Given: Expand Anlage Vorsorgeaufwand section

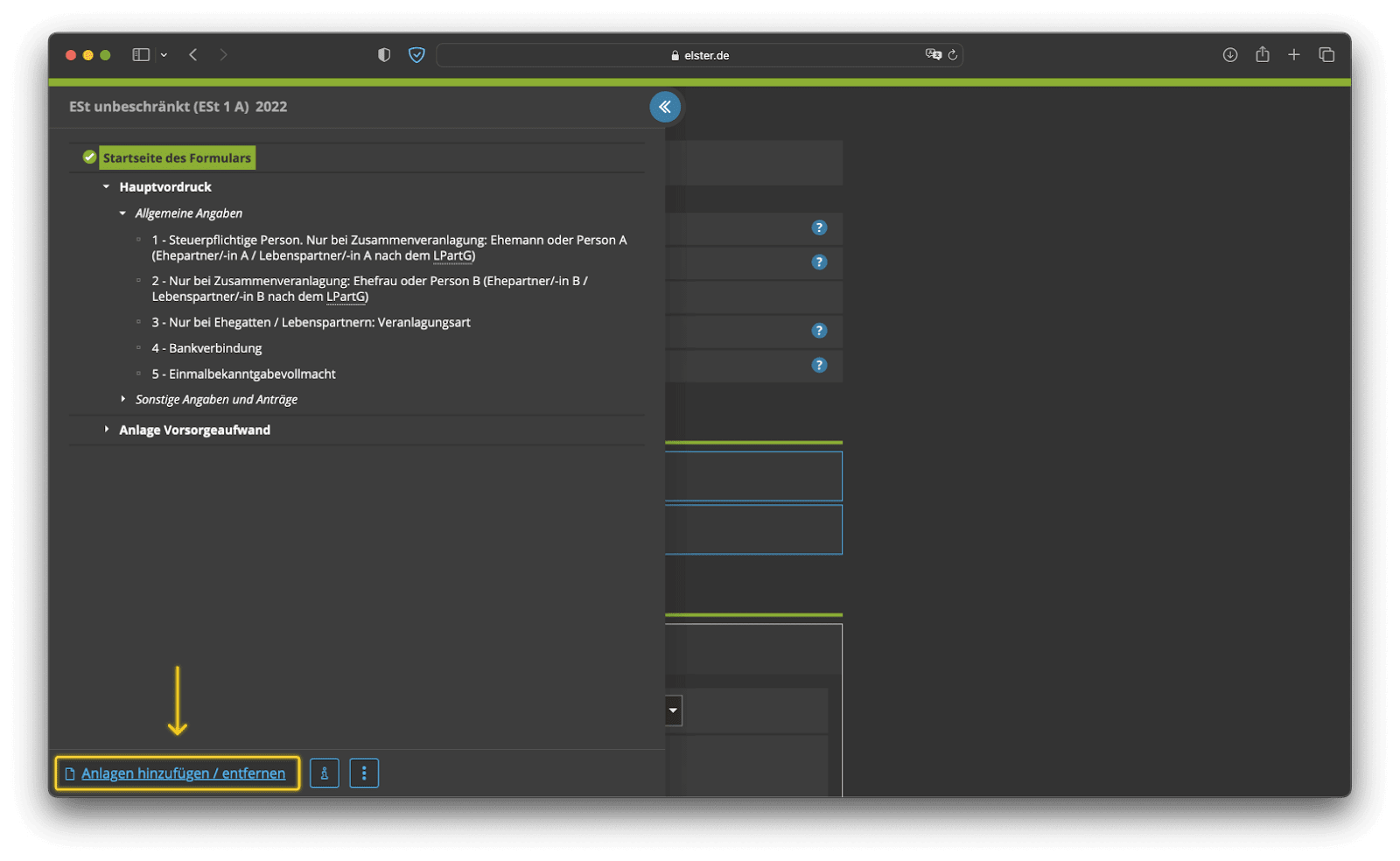Looking at the screenshot, I should coord(106,430).
